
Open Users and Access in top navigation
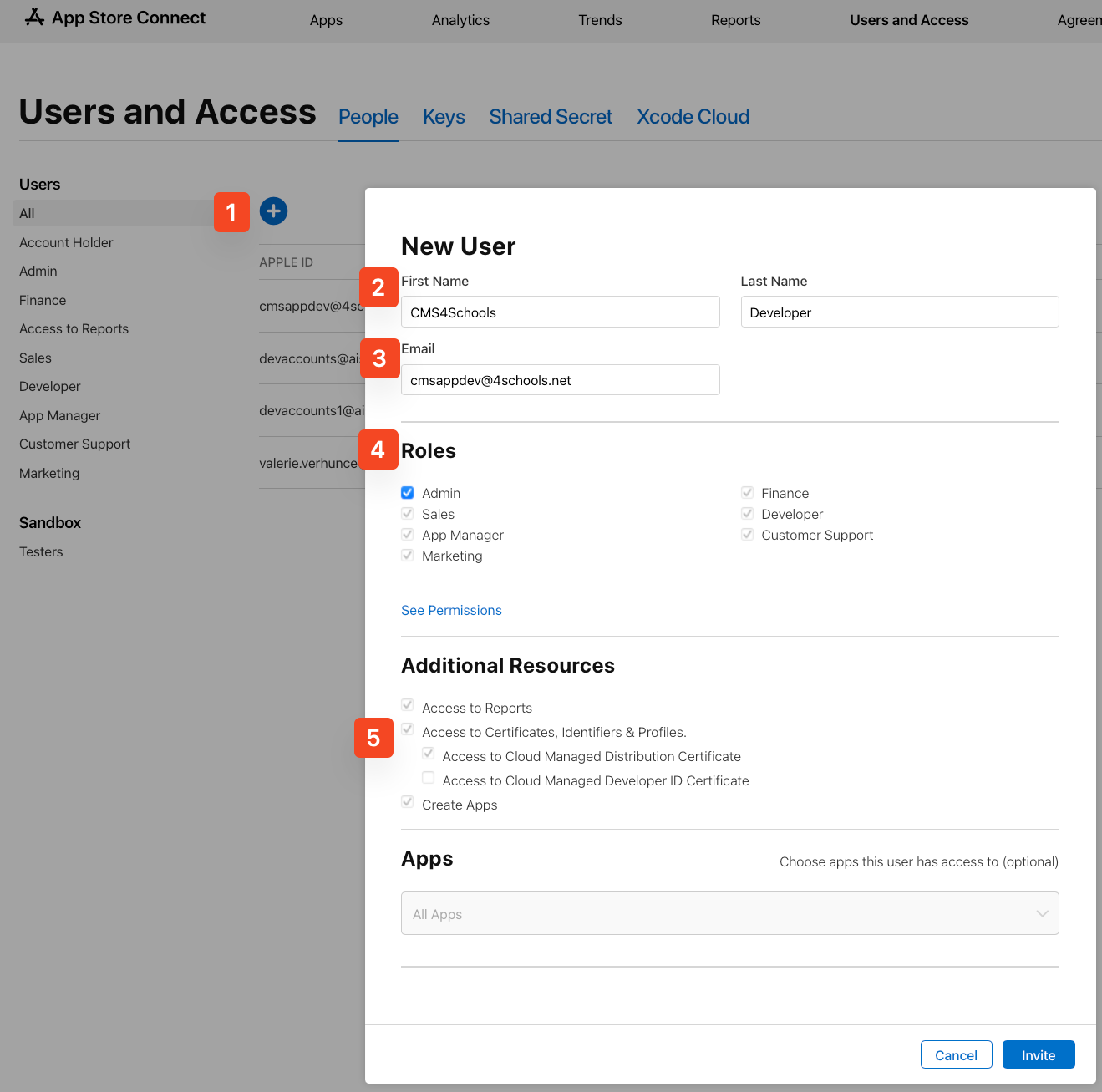(x=909, y=20)
